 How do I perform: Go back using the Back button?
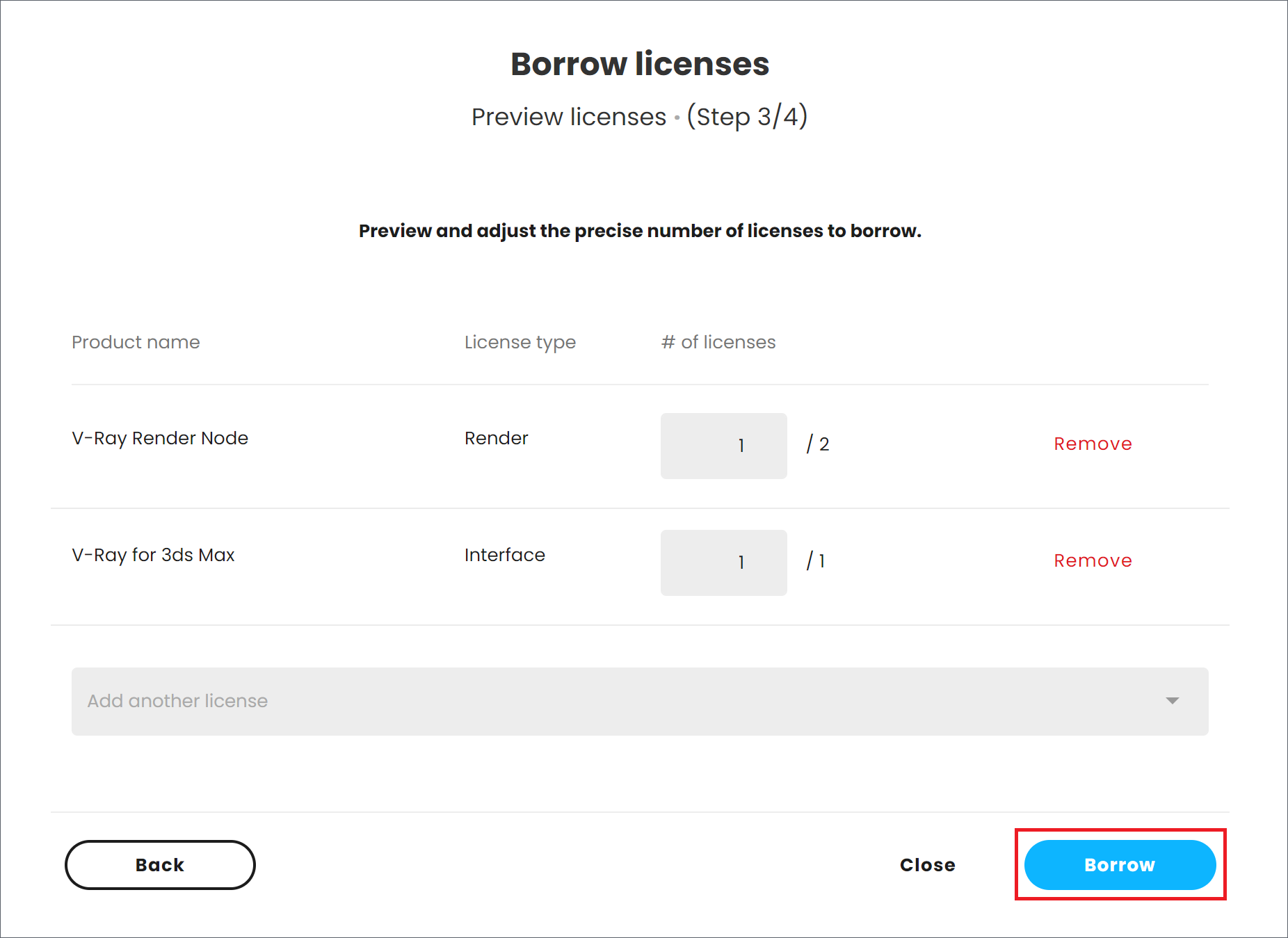(160, 864)
